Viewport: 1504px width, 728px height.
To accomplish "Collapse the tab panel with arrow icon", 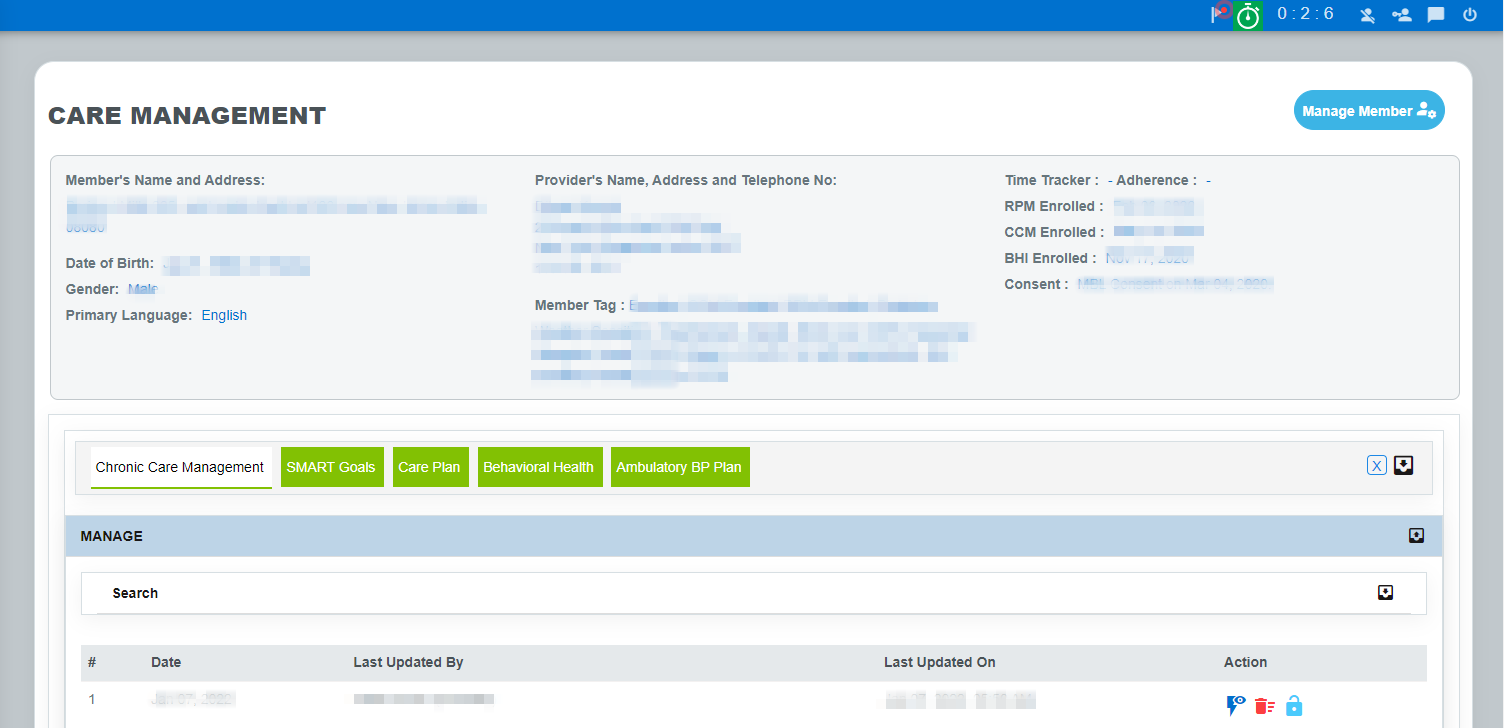I will coord(1404,465).
